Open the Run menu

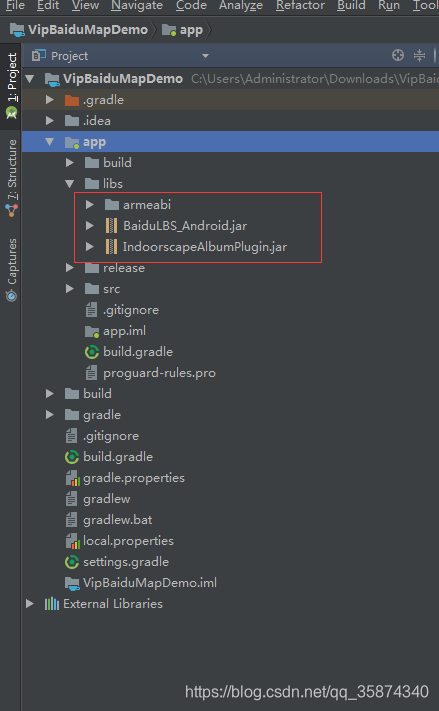pos(389,5)
